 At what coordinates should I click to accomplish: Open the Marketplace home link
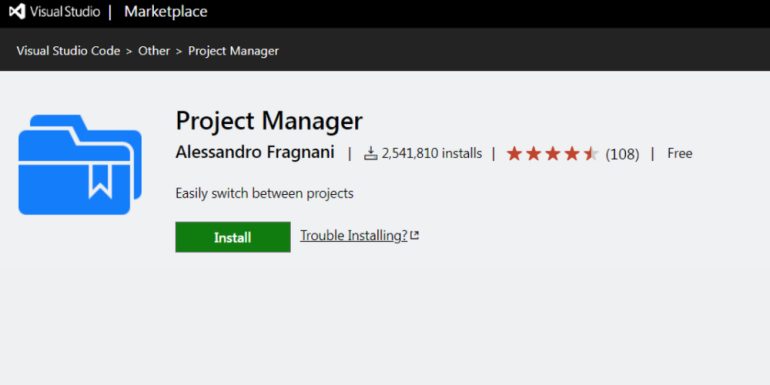point(165,12)
